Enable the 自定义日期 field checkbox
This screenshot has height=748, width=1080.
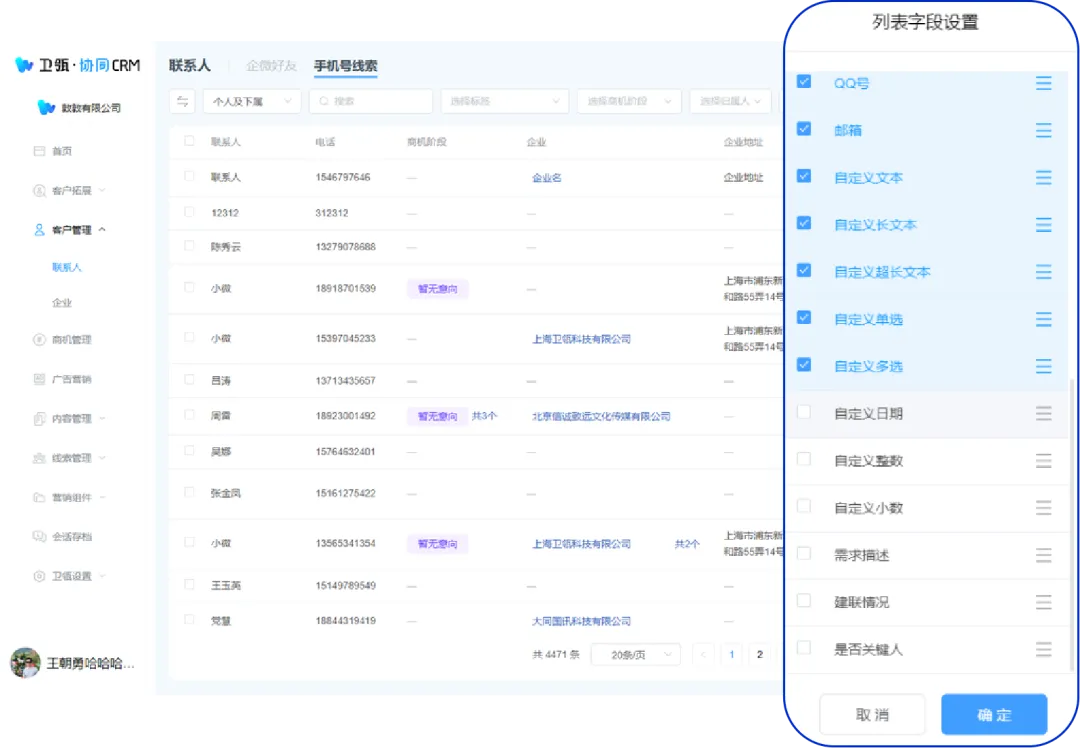point(804,412)
